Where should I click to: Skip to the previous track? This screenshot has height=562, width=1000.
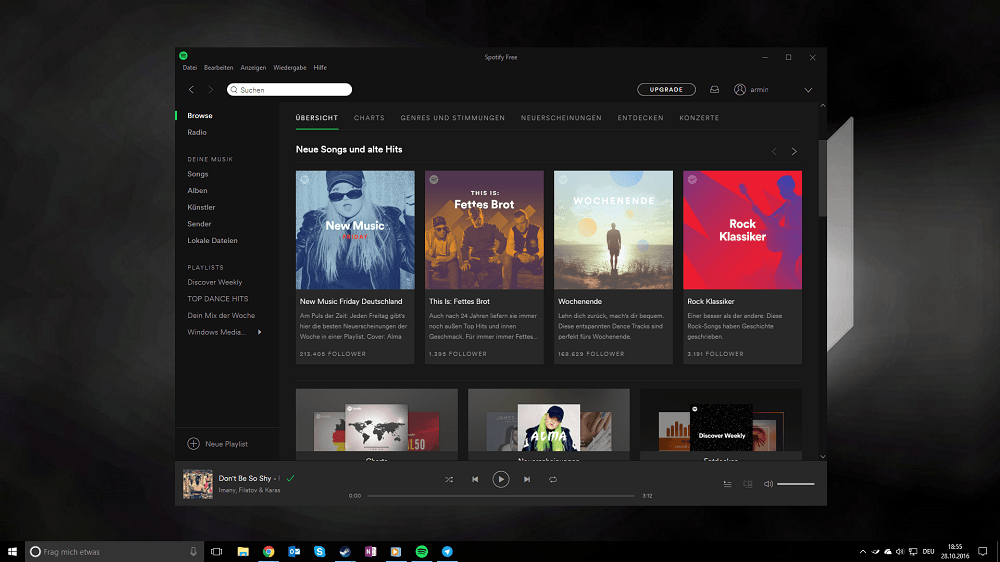point(475,480)
